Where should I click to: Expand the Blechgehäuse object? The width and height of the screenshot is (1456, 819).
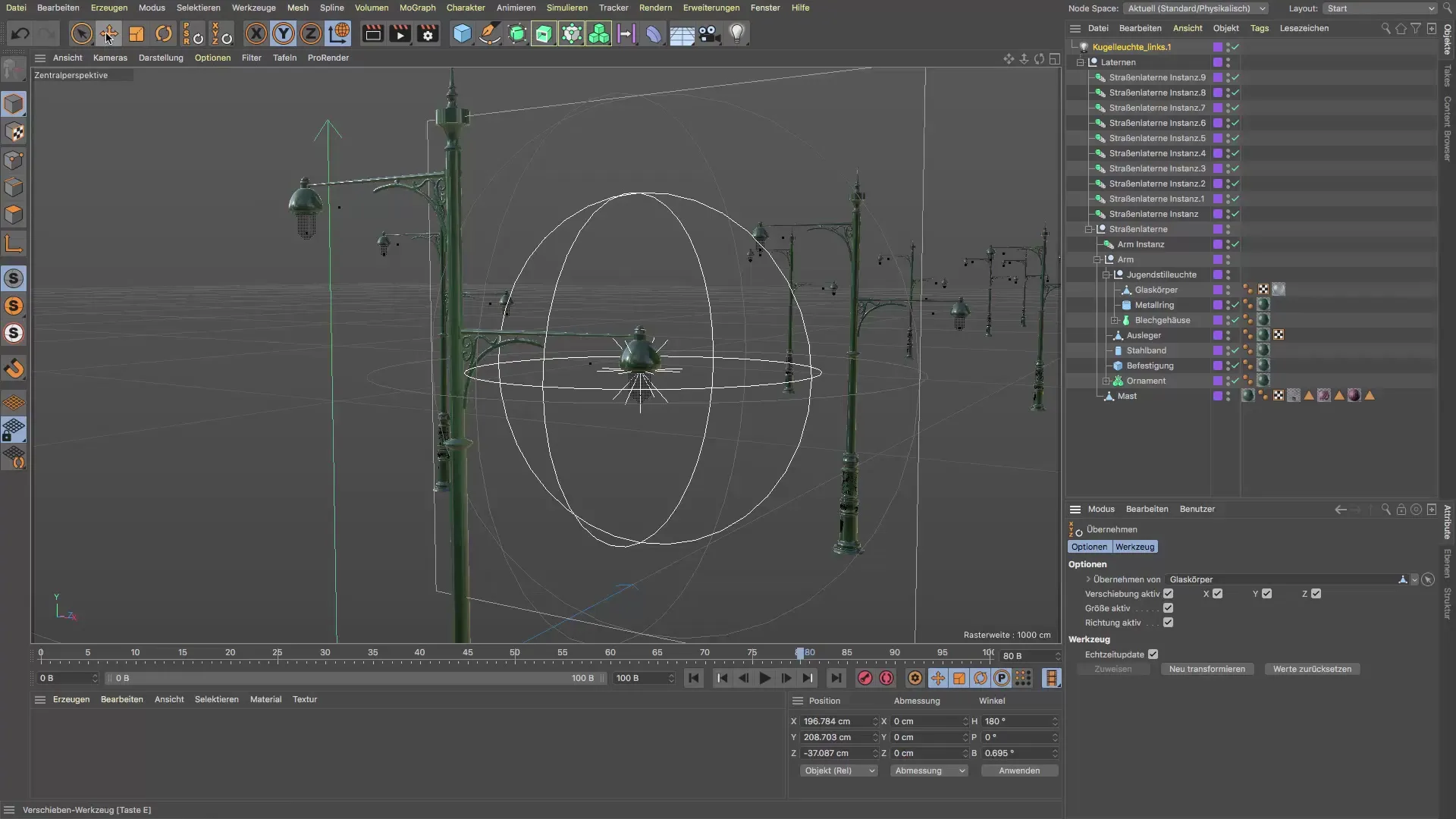tap(1115, 320)
